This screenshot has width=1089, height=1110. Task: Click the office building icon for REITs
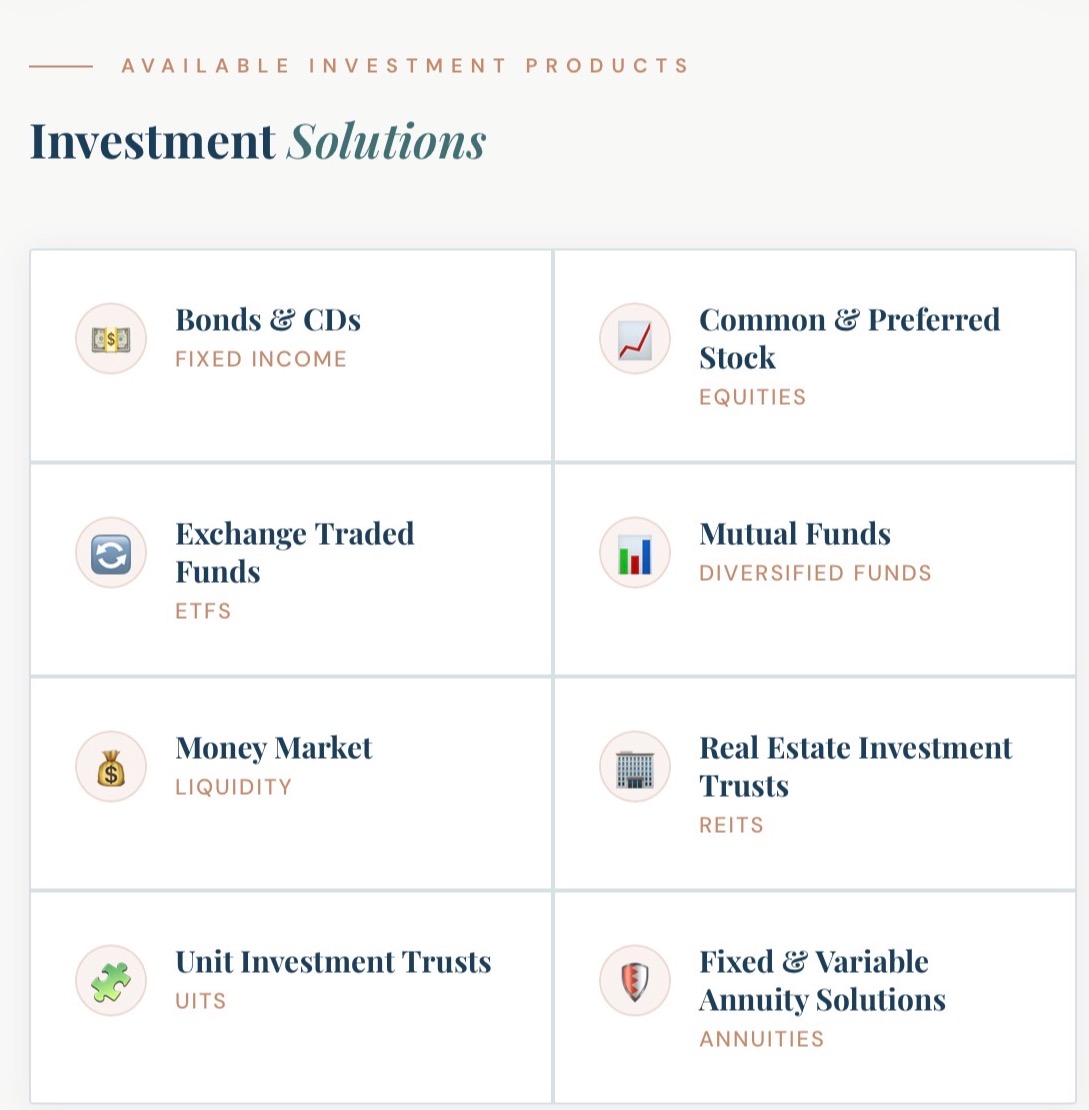pyautogui.click(x=635, y=767)
